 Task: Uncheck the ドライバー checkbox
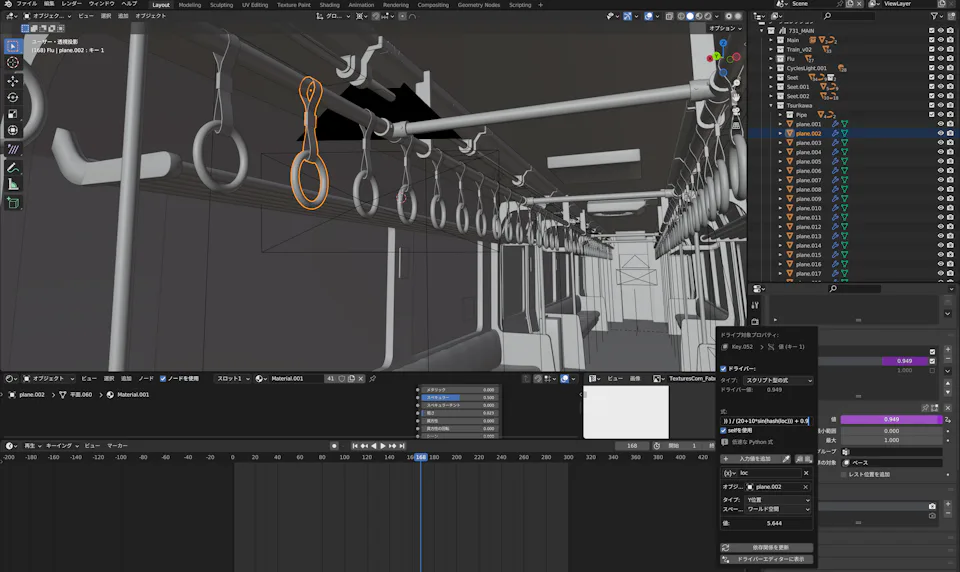point(724,369)
